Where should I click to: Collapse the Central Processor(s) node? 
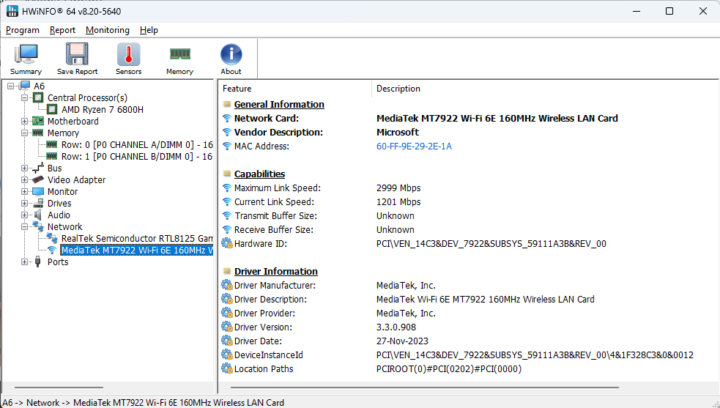[x=24, y=98]
